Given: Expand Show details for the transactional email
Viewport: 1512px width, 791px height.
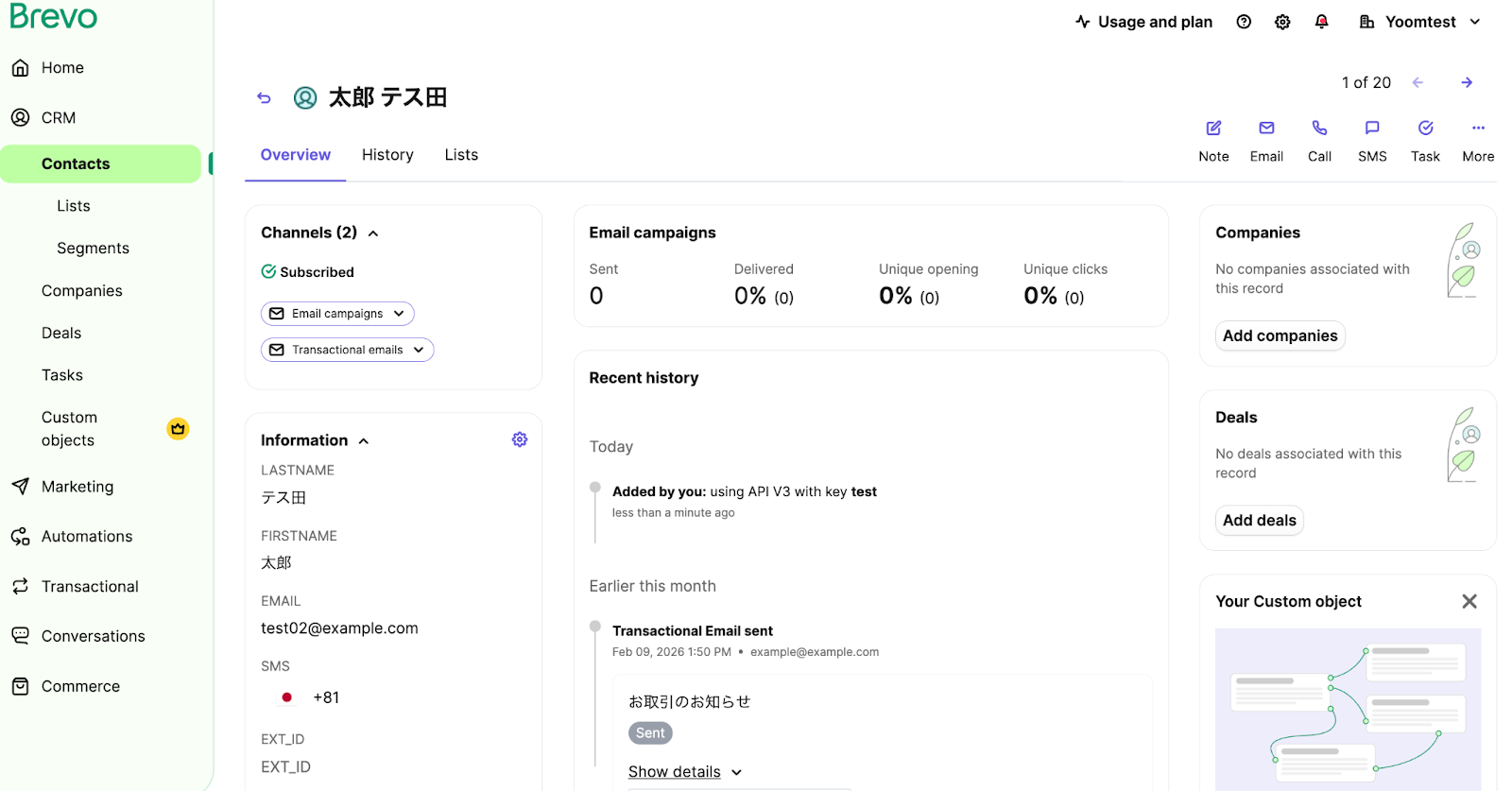Looking at the screenshot, I should click(x=684, y=772).
